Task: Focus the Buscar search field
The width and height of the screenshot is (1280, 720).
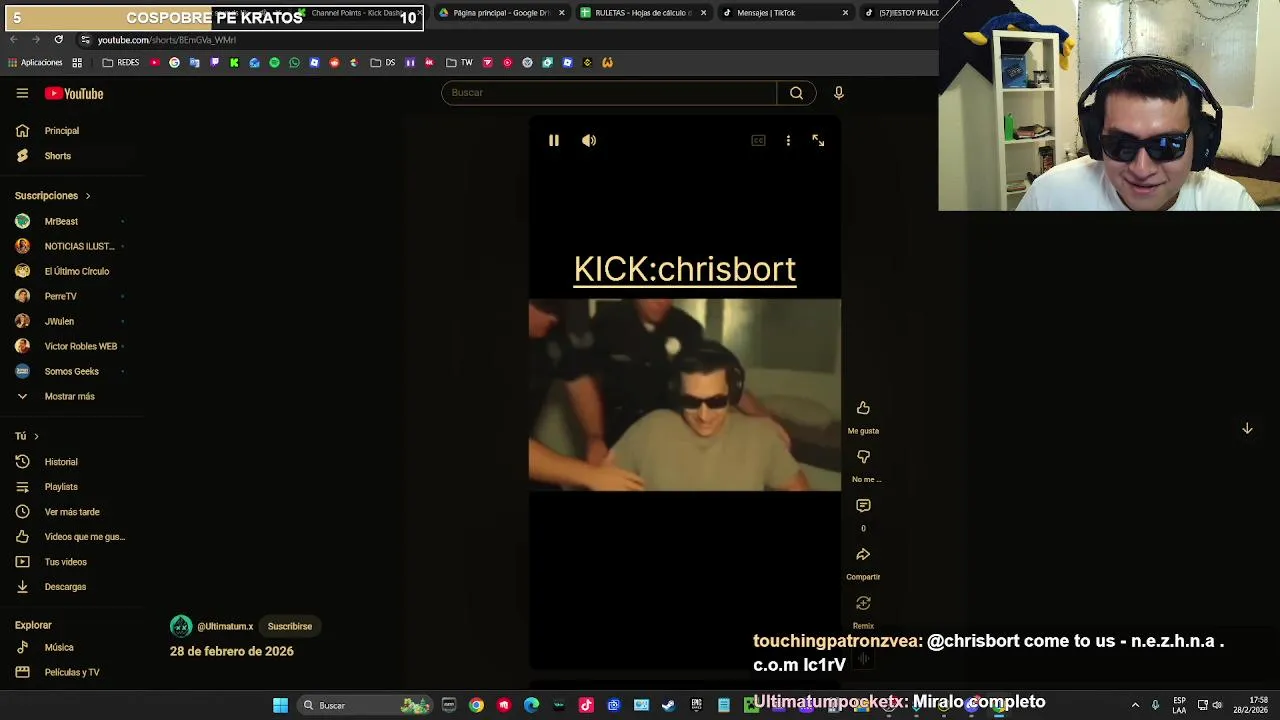Action: pyautogui.click(x=608, y=93)
